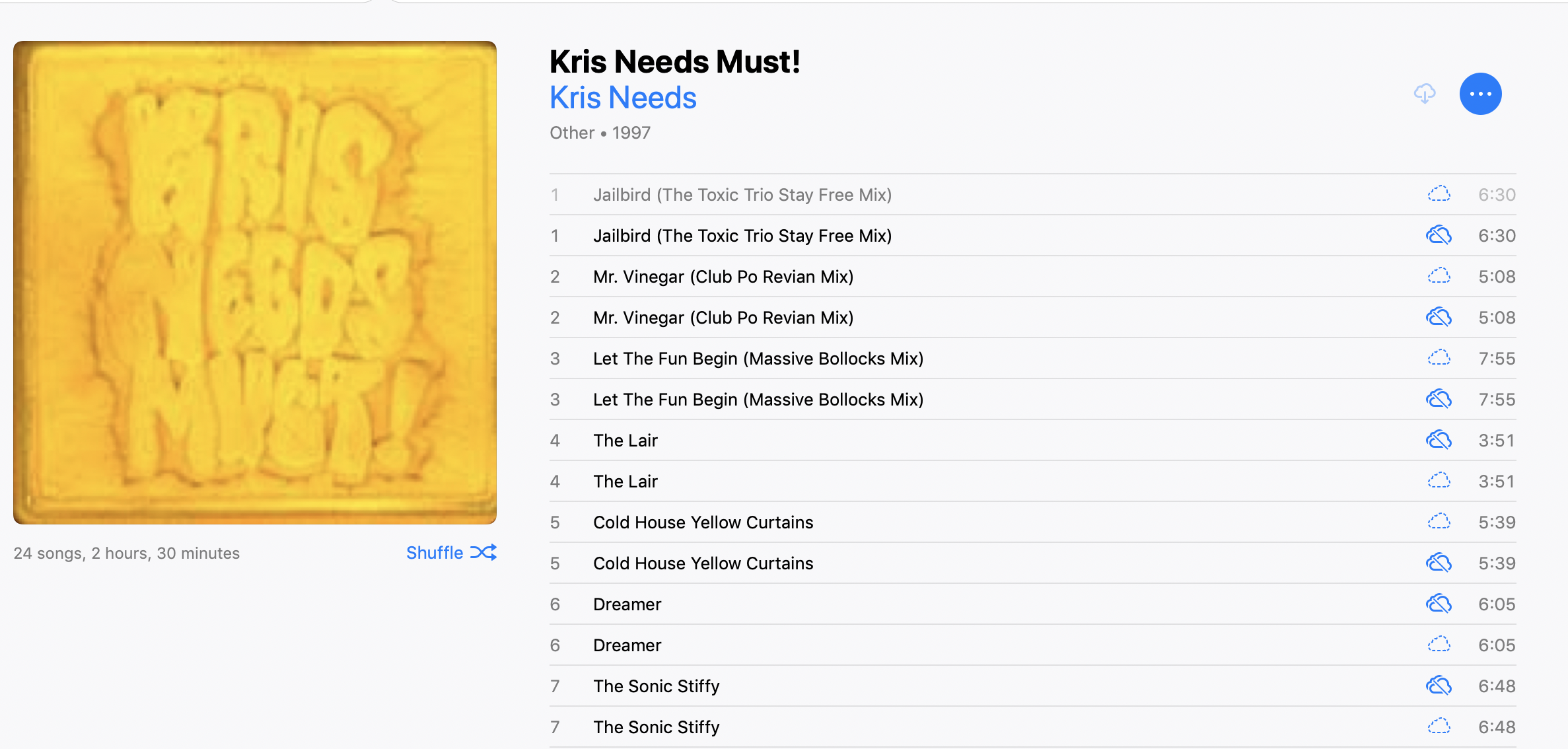Image resolution: width=1568 pixels, height=749 pixels.
Task: Select first The Sonic Stiffy track
Action: [x=1032, y=686]
